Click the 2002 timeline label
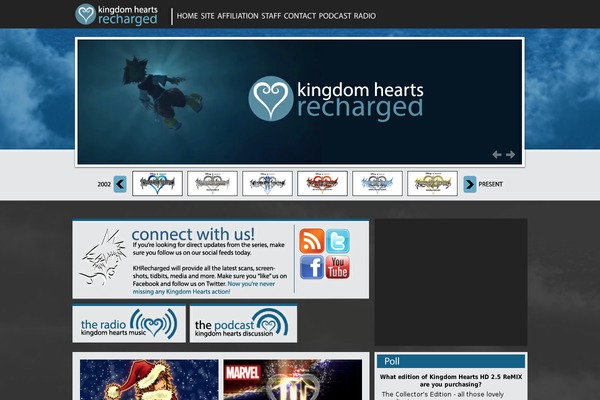The height and width of the screenshot is (400, 600). 104,184
